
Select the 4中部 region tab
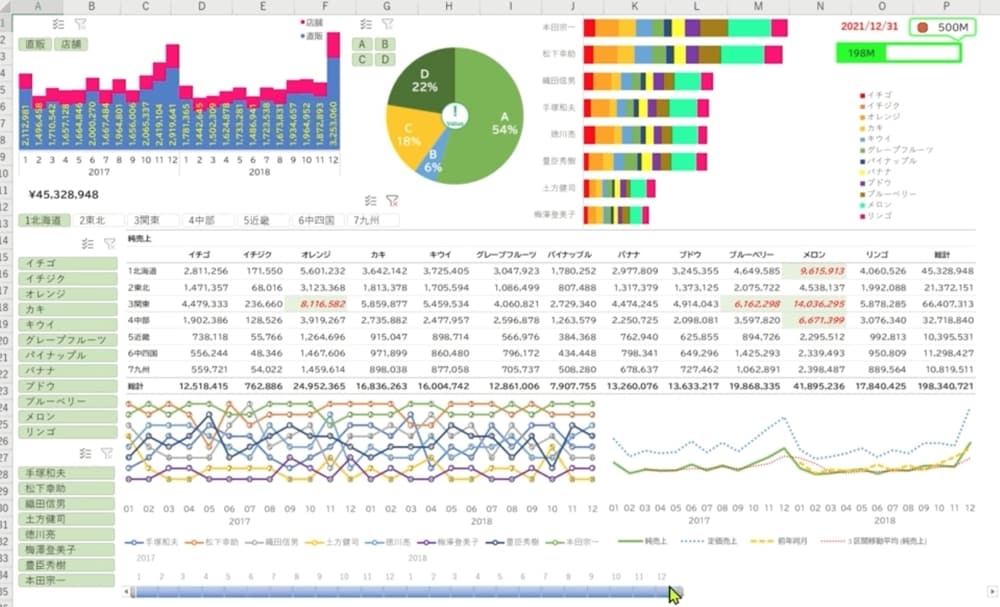[x=208, y=221]
